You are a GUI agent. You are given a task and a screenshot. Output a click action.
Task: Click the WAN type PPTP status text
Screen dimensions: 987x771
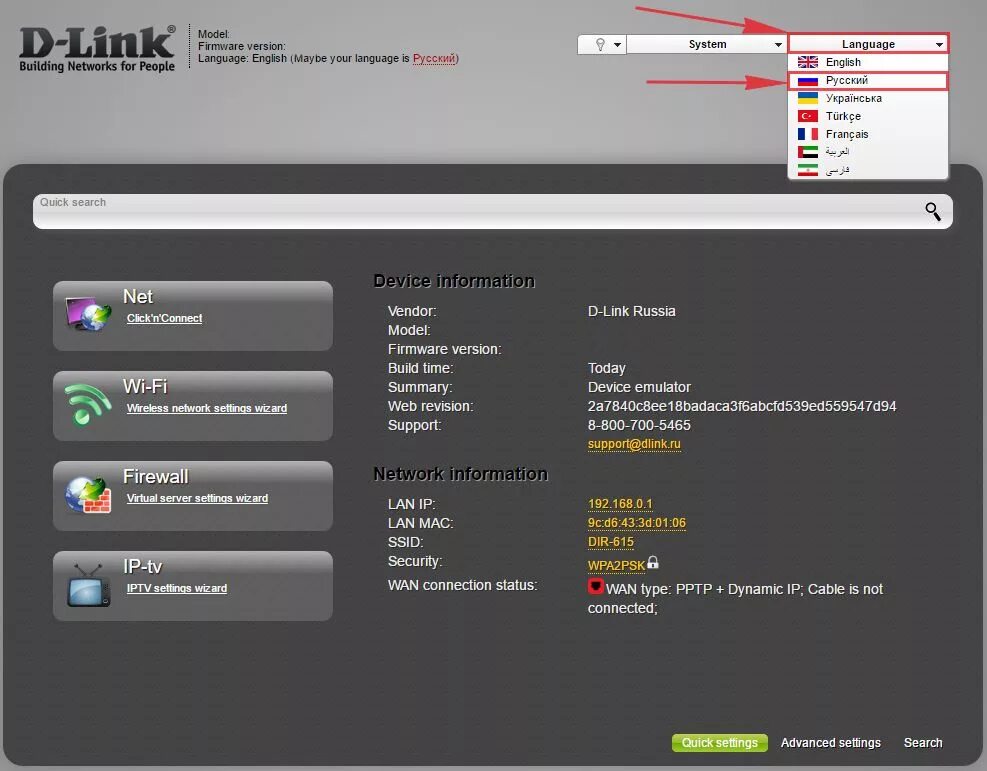pyautogui.click(x=735, y=599)
